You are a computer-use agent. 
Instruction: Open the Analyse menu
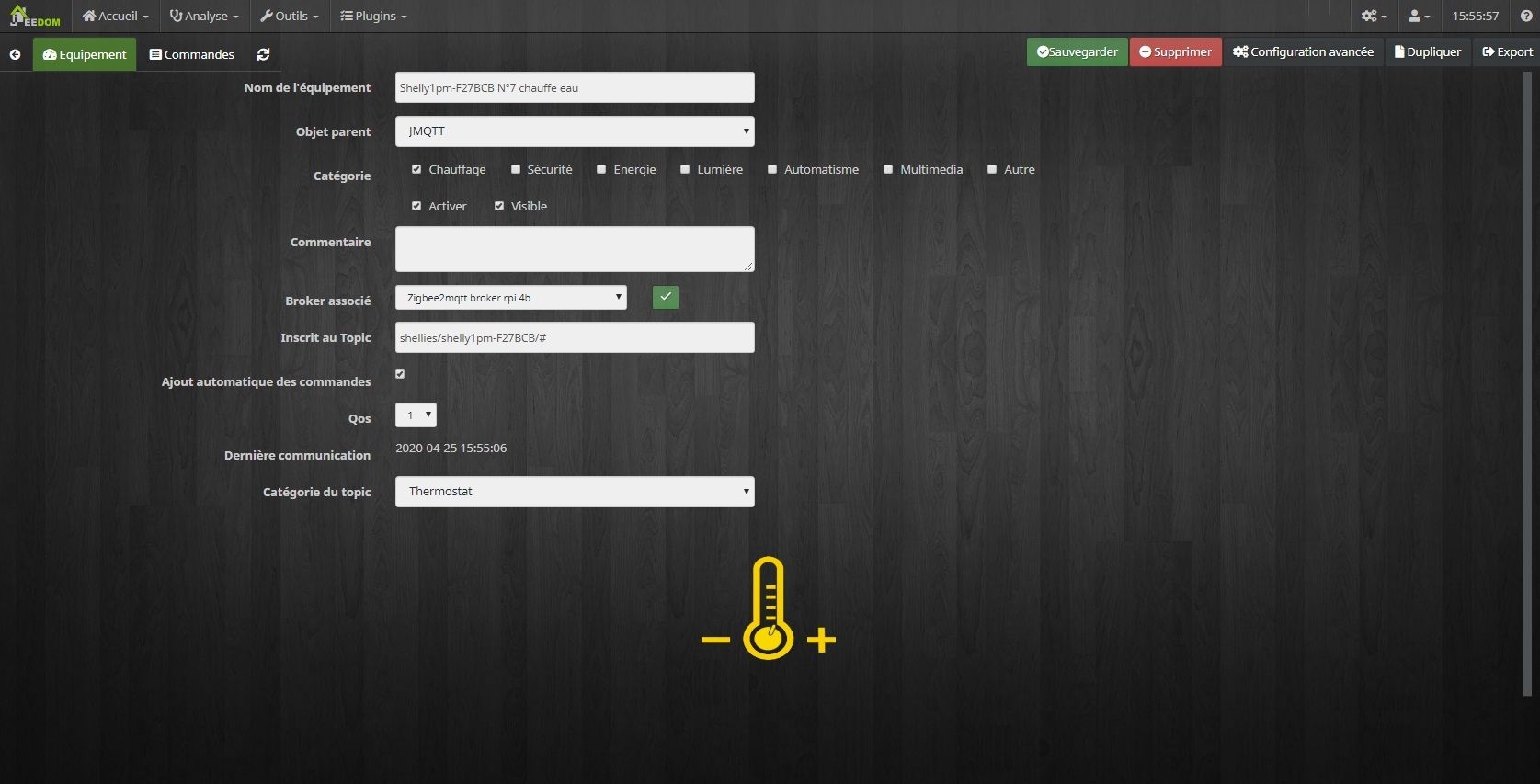click(x=204, y=16)
